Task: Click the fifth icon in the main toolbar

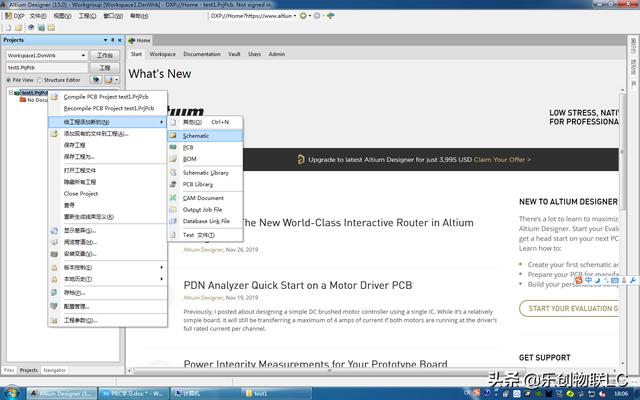Action: coord(51,28)
